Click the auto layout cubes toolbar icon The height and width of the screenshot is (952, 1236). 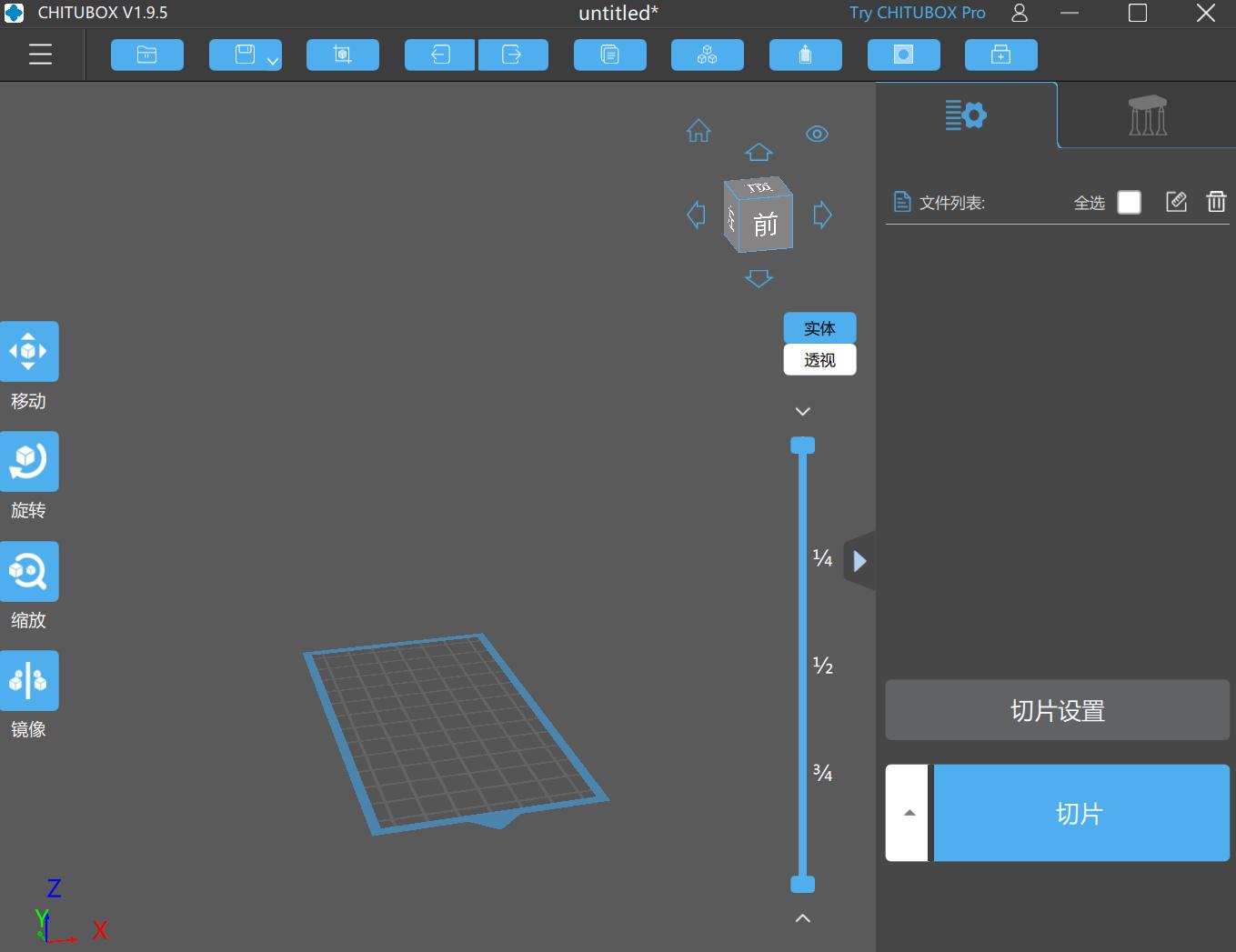(707, 55)
